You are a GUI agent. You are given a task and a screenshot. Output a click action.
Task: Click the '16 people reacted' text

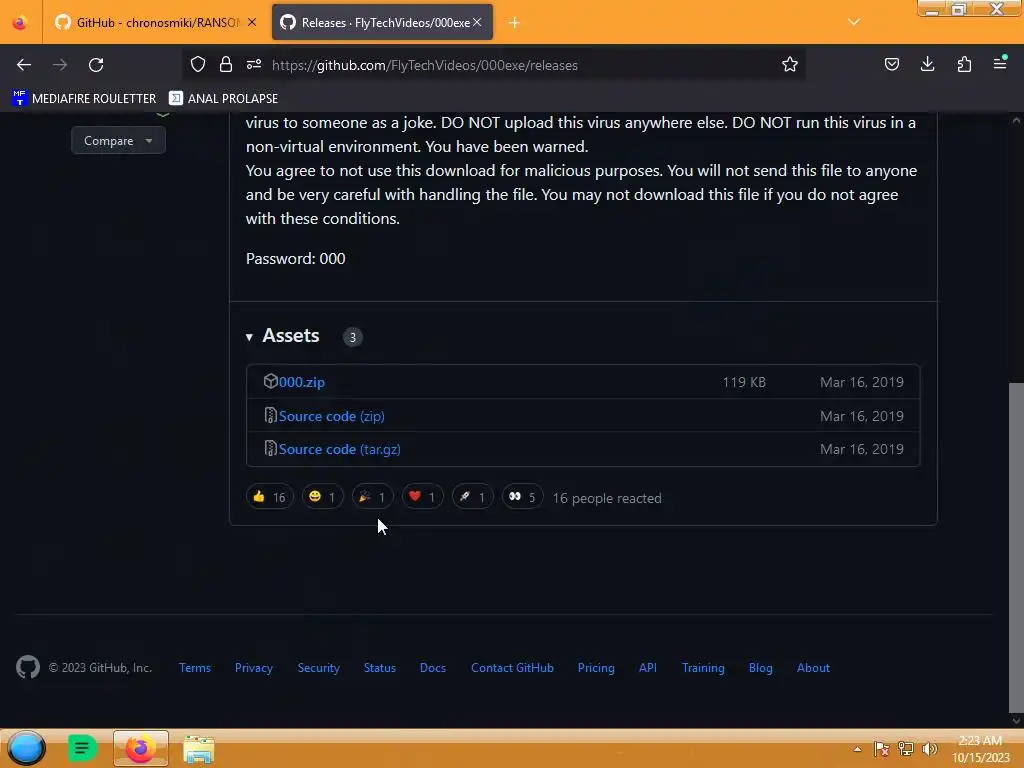tap(607, 498)
